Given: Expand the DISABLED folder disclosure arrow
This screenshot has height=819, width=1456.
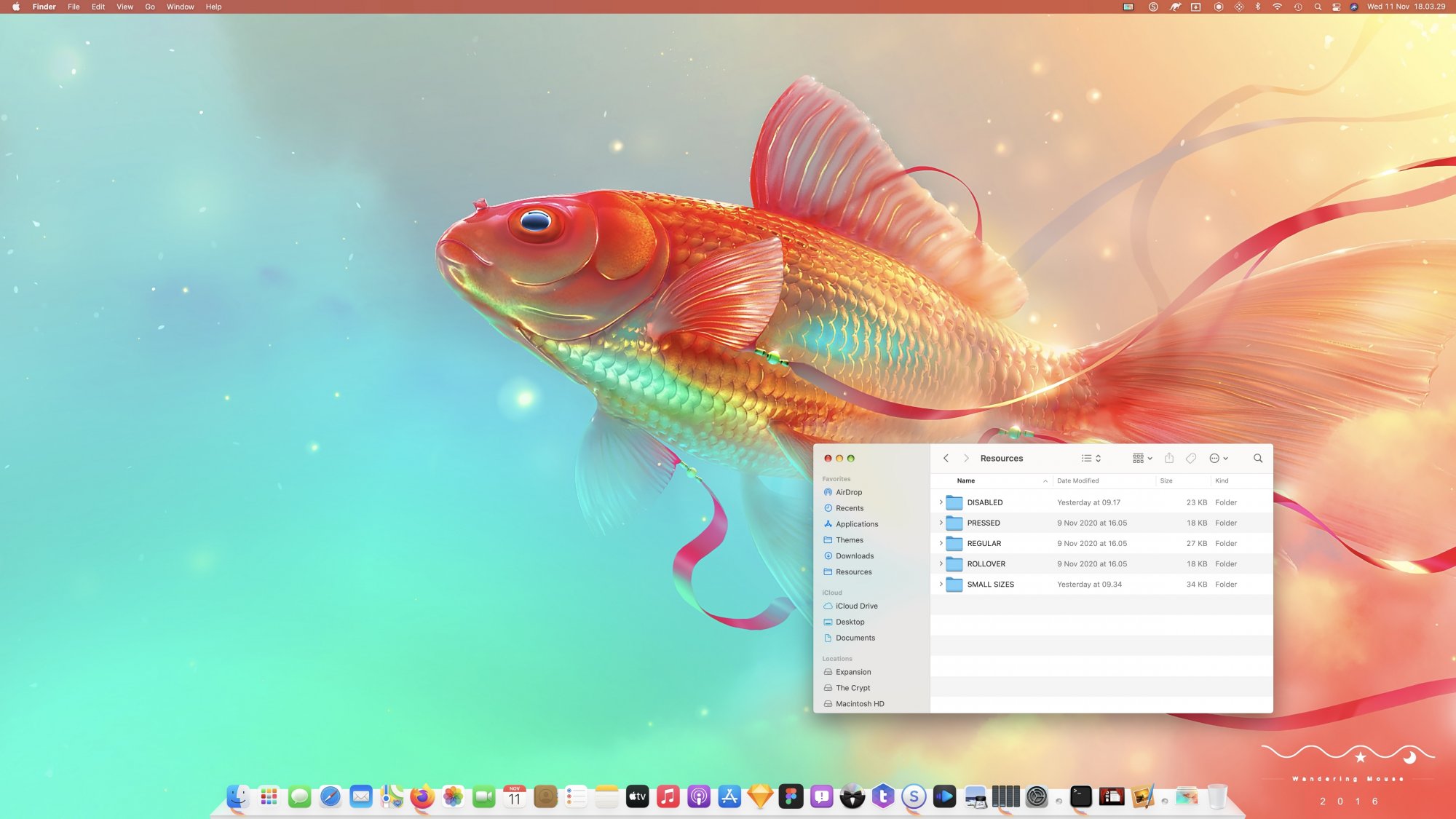Looking at the screenshot, I should 941,502.
